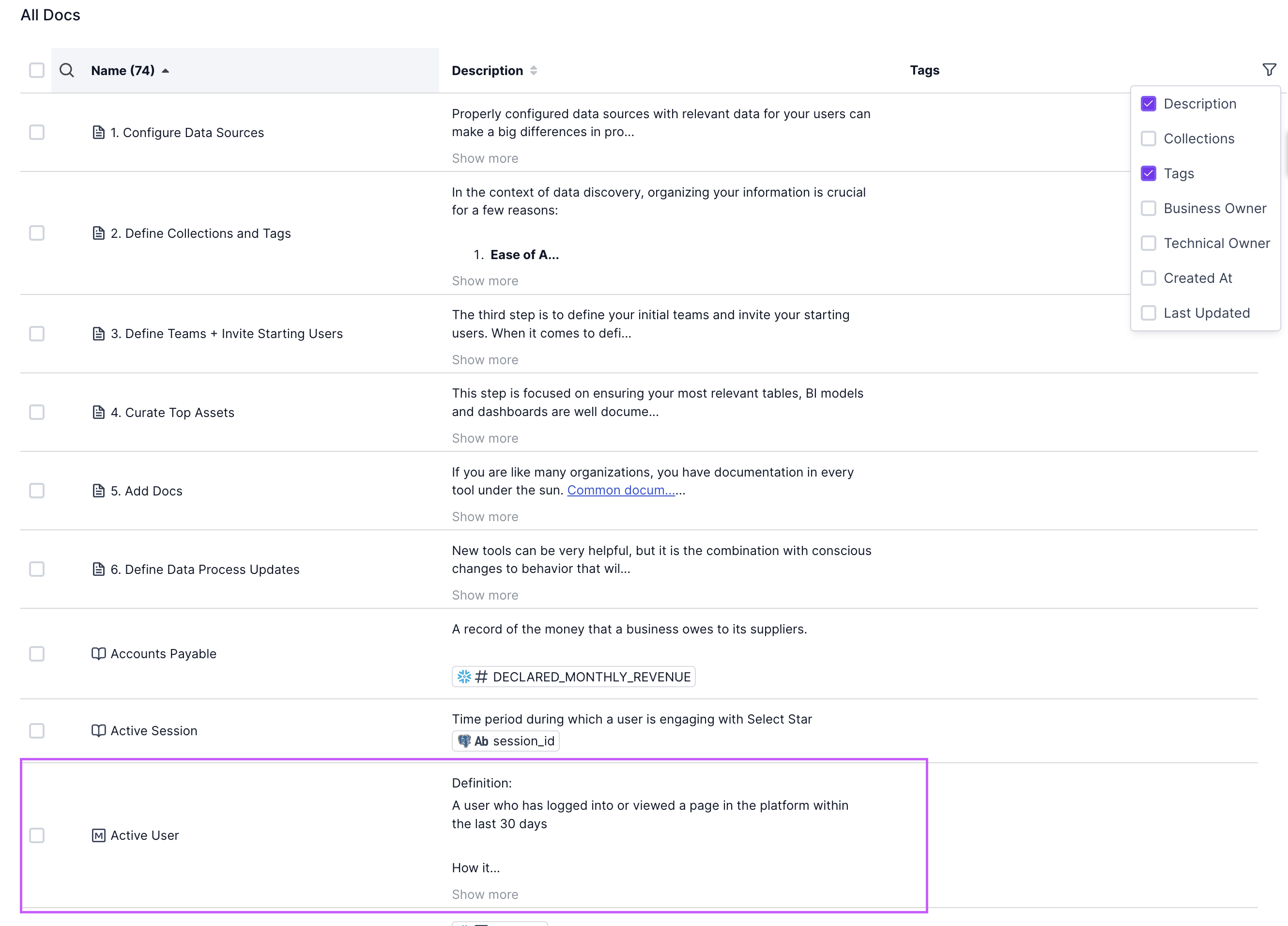Click the metric icon beside Active User
The width and height of the screenshot is (1288, 926).
pos(98,835)
